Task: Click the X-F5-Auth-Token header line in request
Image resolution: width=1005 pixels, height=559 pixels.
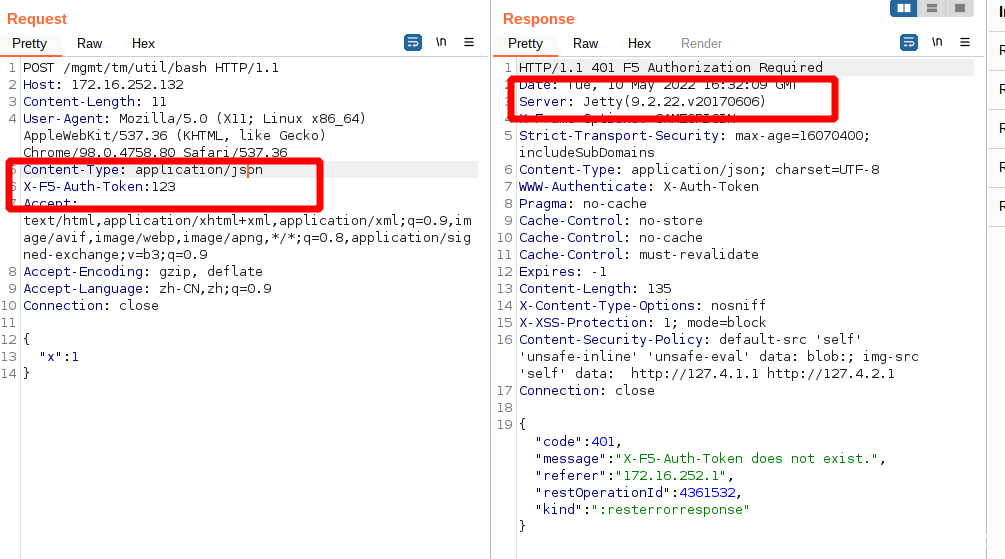Action: (x=99, y=186)
